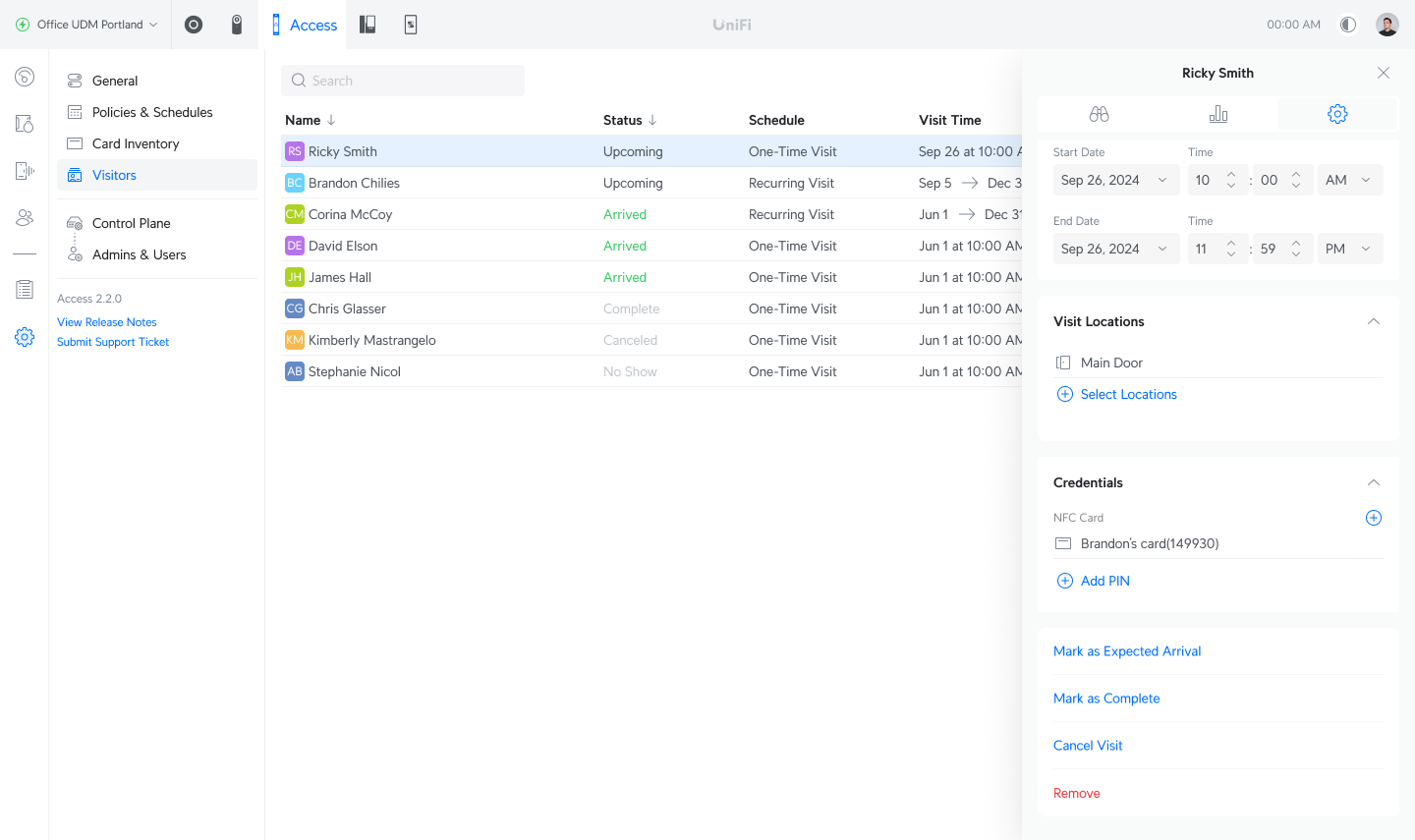The width and height of the screenshot is (1415, 840).
Task: Select Kimberly Mastrangelo visitor row
Action: (x=651, y=340)
